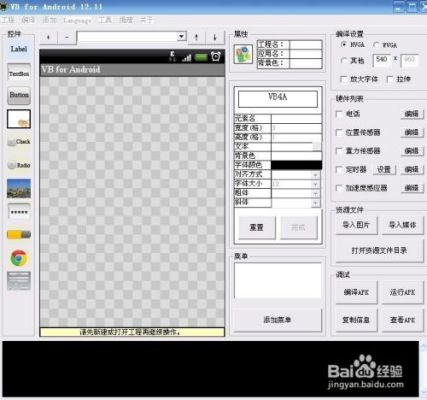Image resolution: width=427 pixels, height=400 pixels.
Task: Click the black 字体颜色 color swatch
Action: pos(296,165)
